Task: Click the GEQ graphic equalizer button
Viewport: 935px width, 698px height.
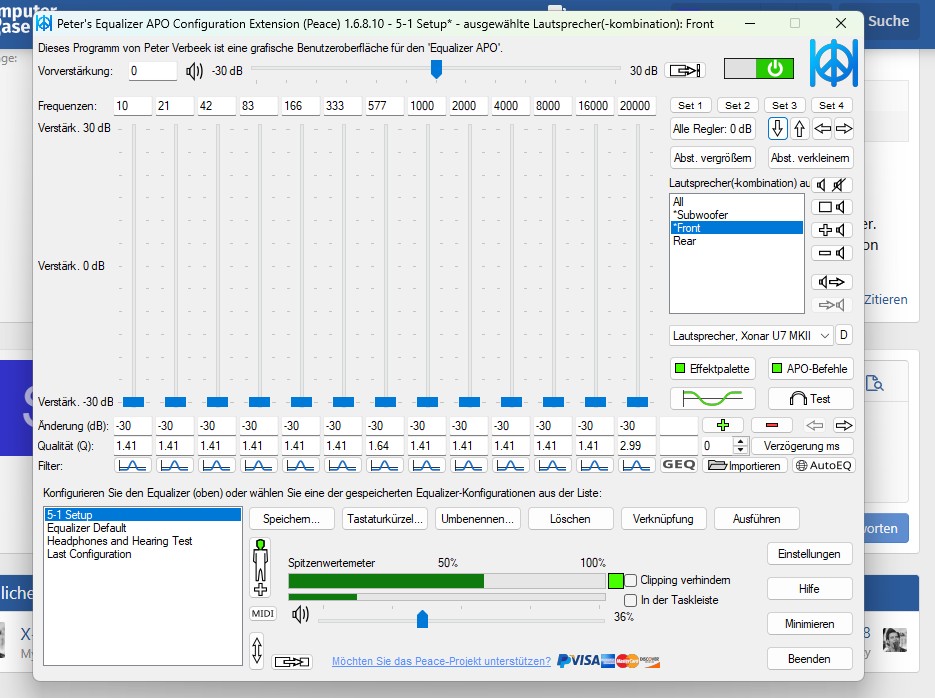Action: (x=679, y=465)
